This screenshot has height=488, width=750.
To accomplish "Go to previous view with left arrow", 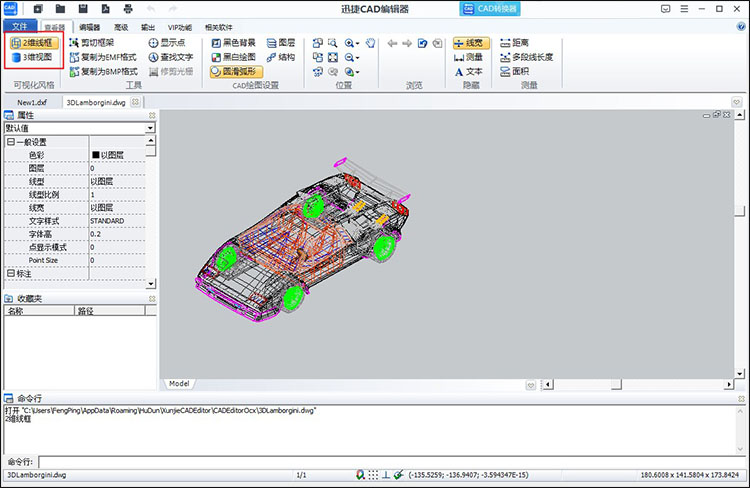I will point(392,44).
